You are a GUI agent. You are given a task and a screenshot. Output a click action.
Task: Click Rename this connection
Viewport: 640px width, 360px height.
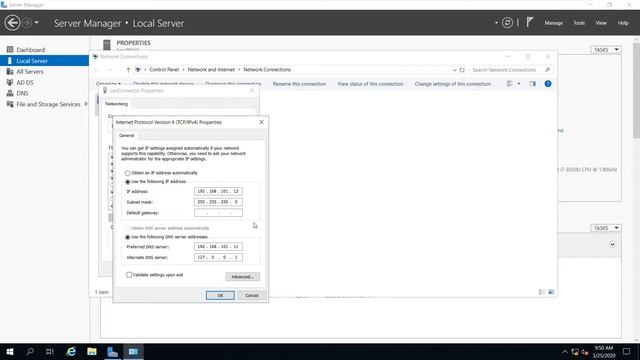[299, 84]
